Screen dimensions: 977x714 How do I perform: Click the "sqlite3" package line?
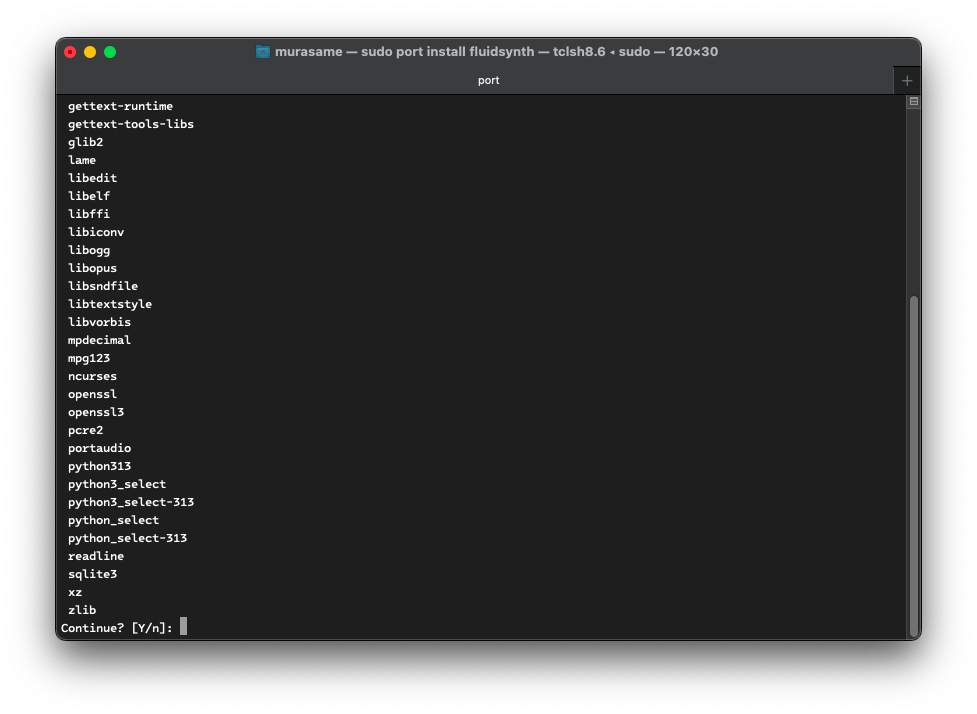[x=92, y=574]
